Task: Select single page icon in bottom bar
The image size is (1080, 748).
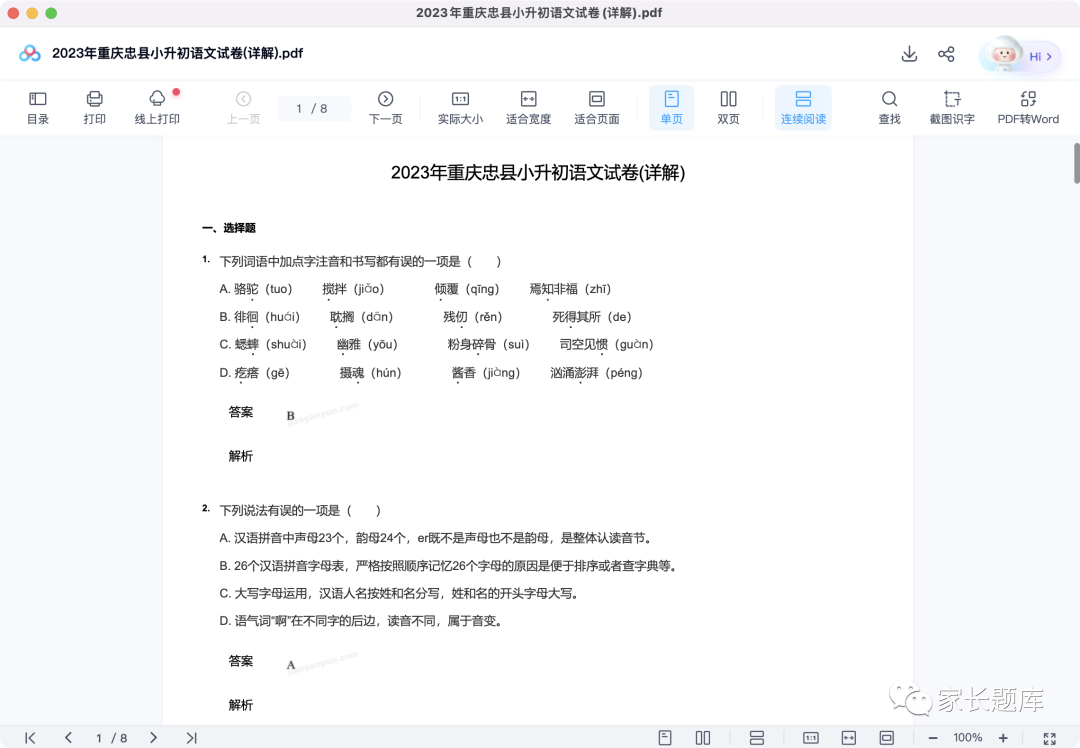Action: (x=665, y=738)
